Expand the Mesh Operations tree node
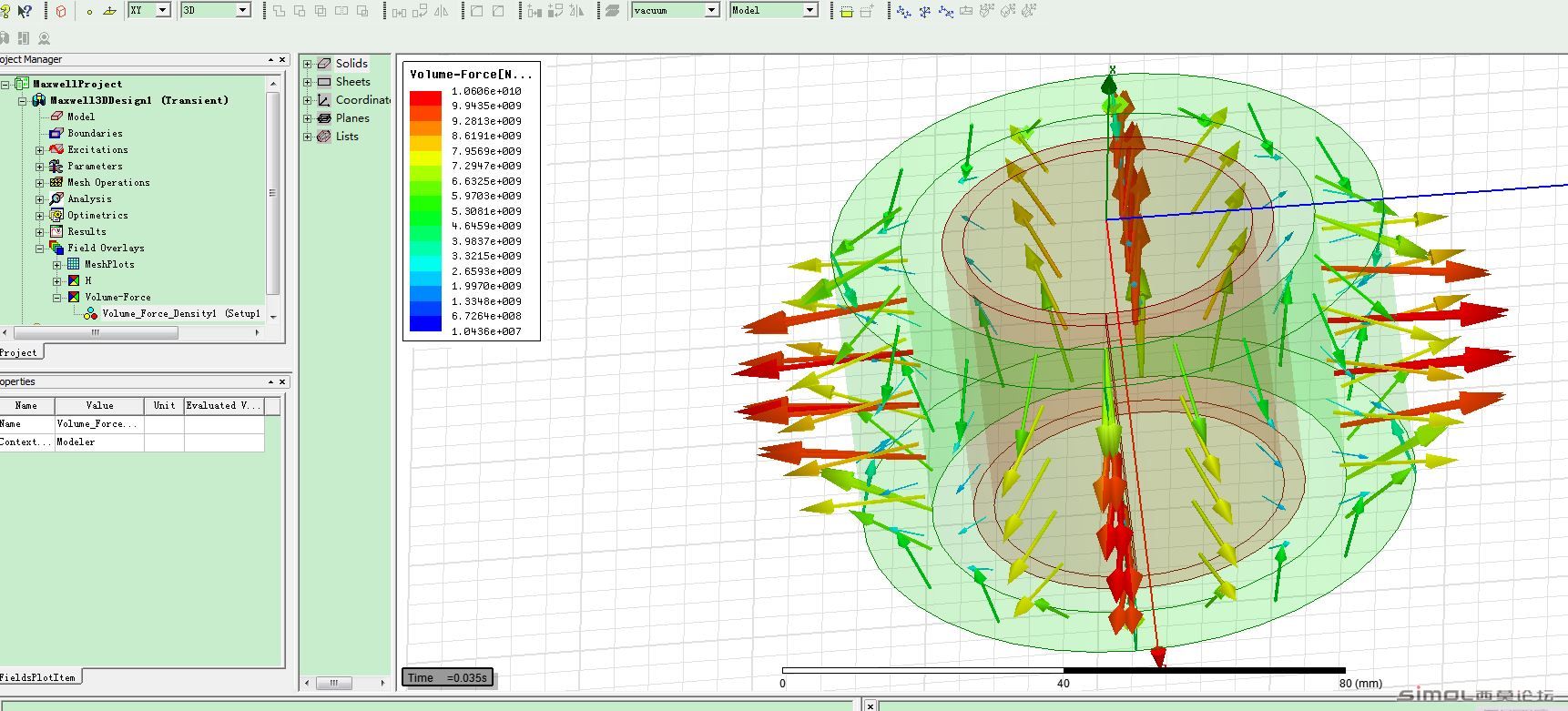The height and width of the screenshot is (711, 1568). click(39, 182)
